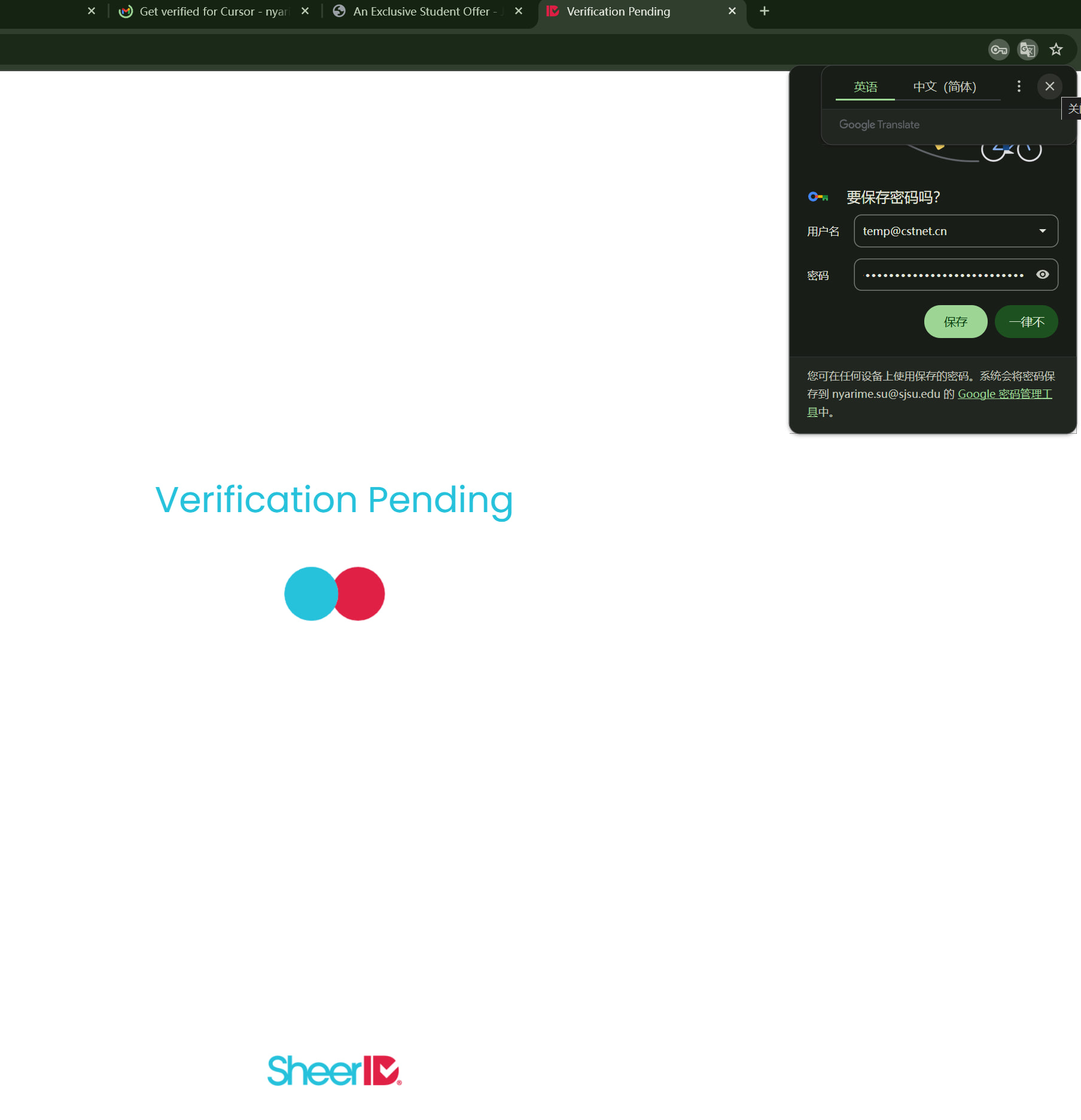Open the Google 密码管理工具 link
The height and width of the screenshot is (1120, 1081).
[x=1004, y=394]
